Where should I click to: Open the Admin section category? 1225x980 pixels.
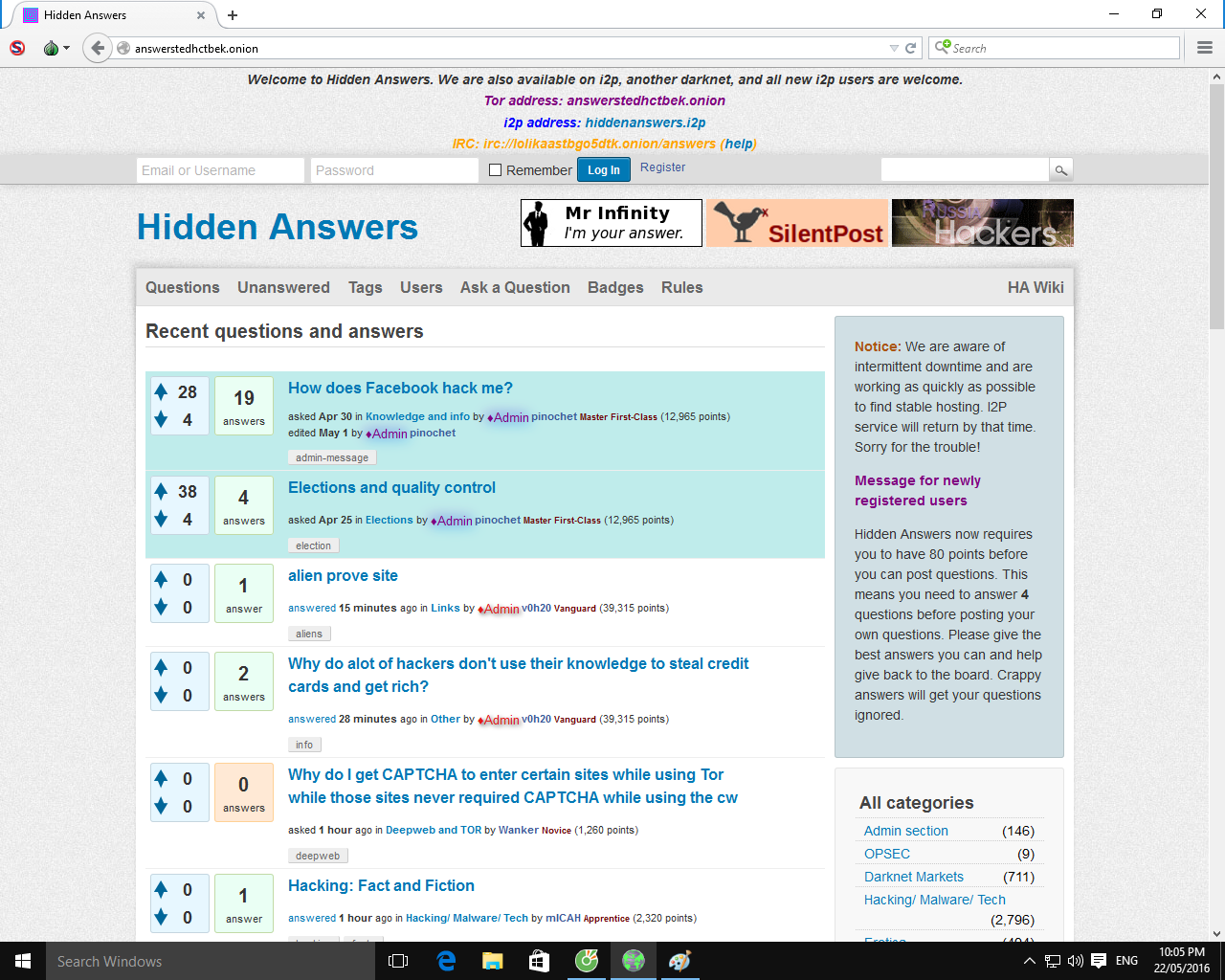pyautogui.click(x=905, y=831)
